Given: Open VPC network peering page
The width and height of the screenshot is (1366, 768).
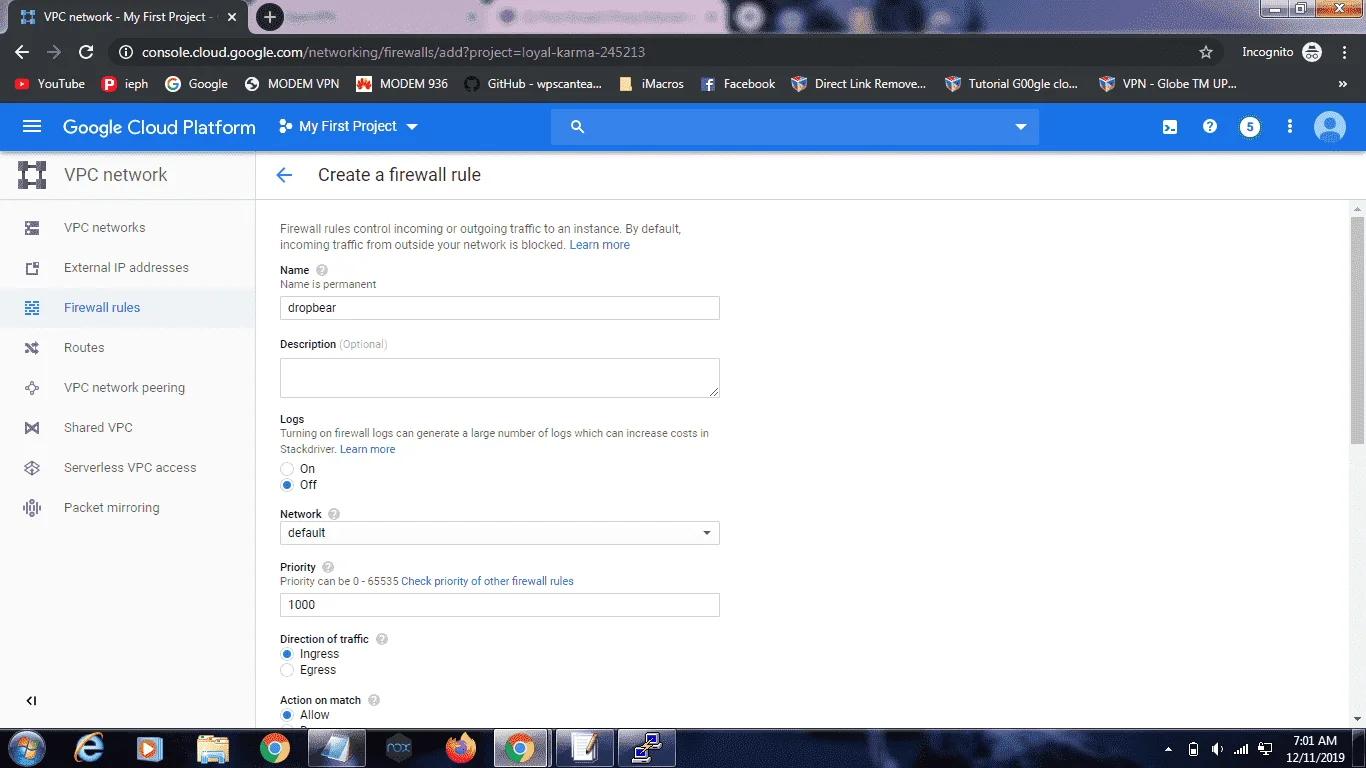Looking at the screenshot, I should tap(127, 388).
